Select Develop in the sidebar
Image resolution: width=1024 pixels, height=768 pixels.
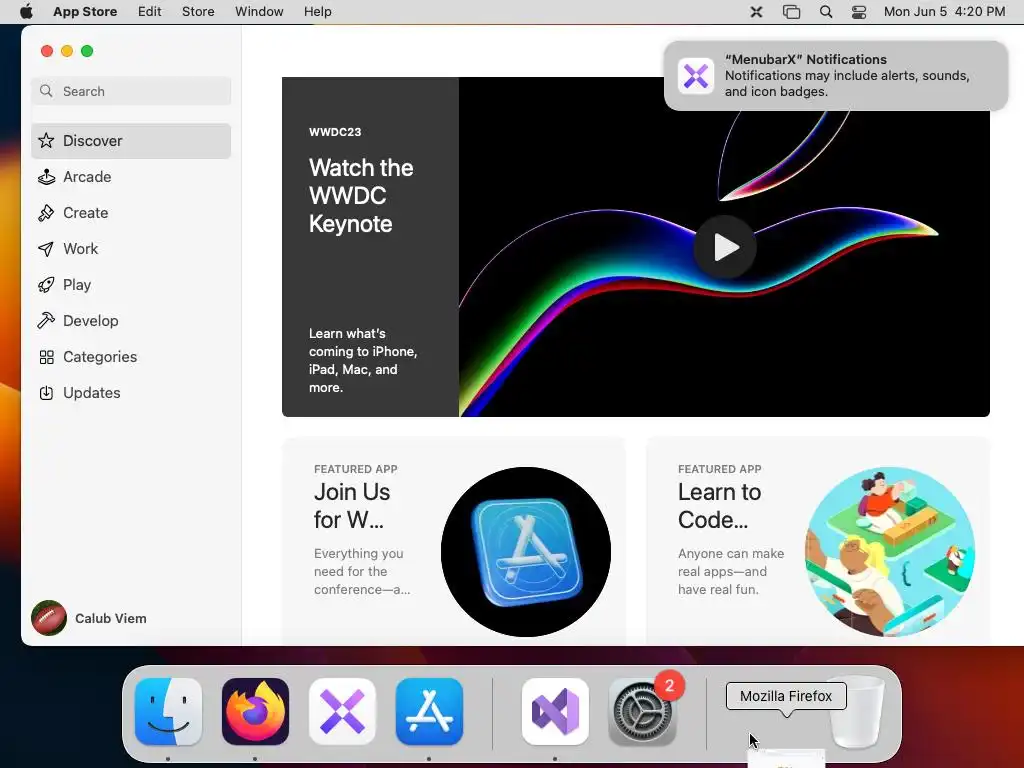(131, 321)
